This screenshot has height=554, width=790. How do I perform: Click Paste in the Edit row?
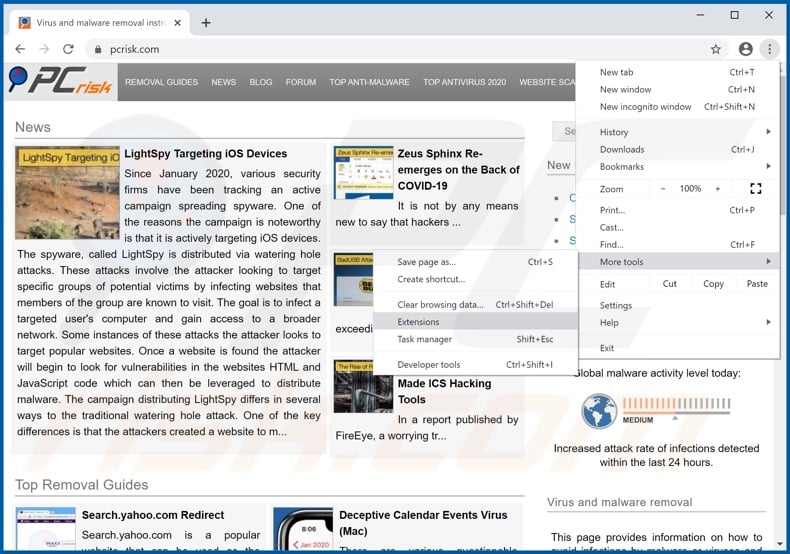(757, 284)
